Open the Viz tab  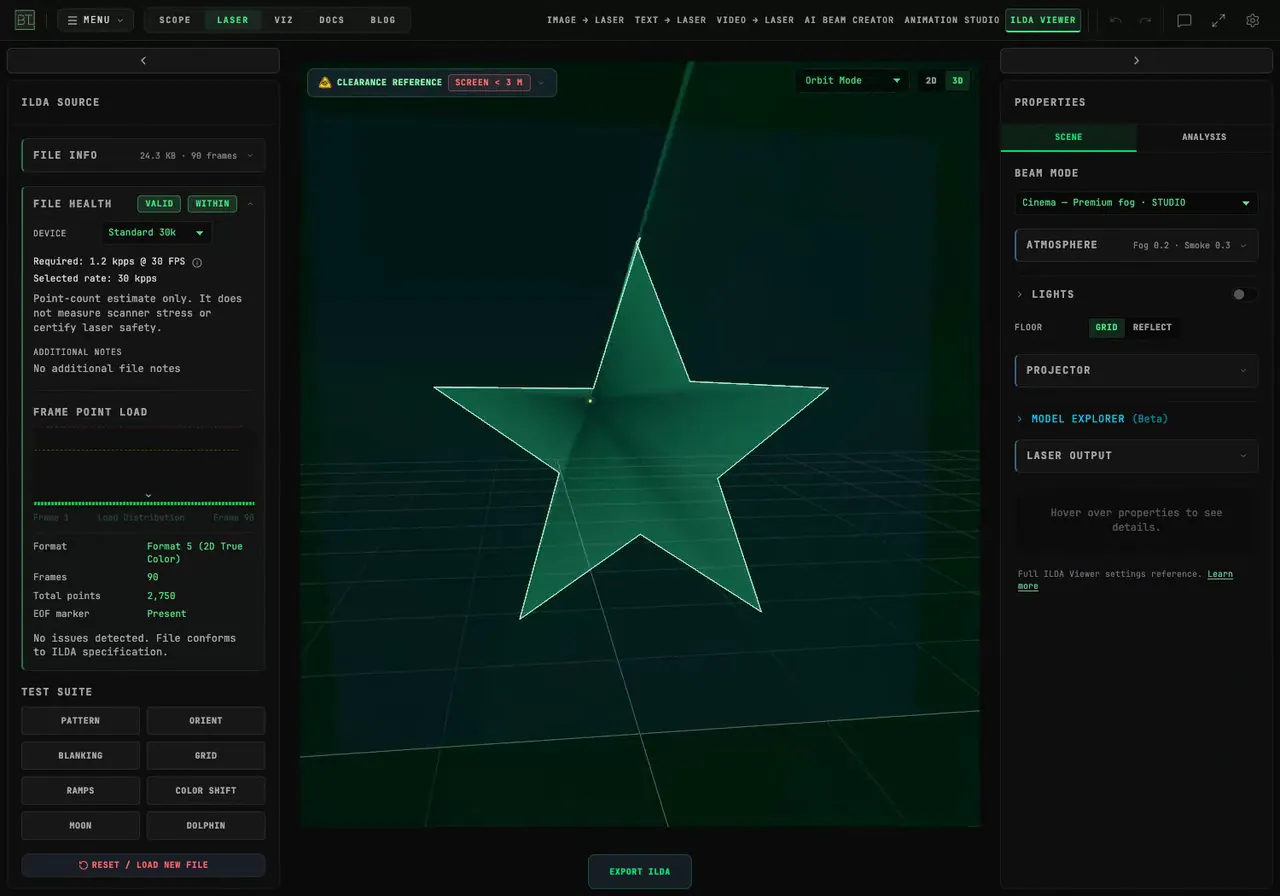284,20
